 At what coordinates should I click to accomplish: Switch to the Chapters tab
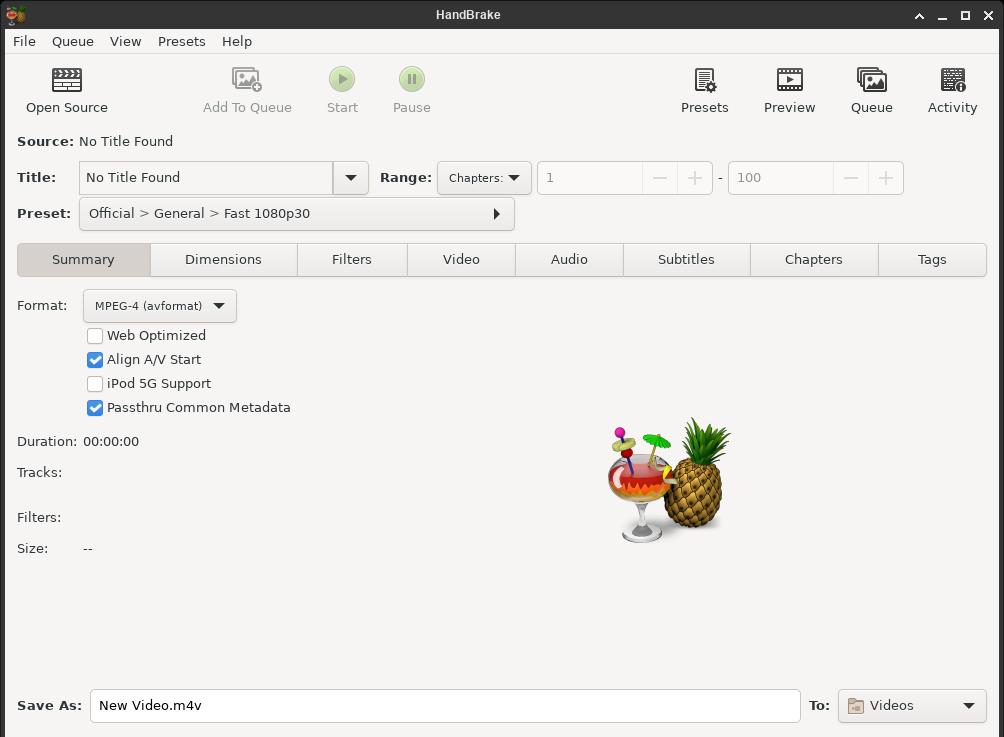pos(814,259)
